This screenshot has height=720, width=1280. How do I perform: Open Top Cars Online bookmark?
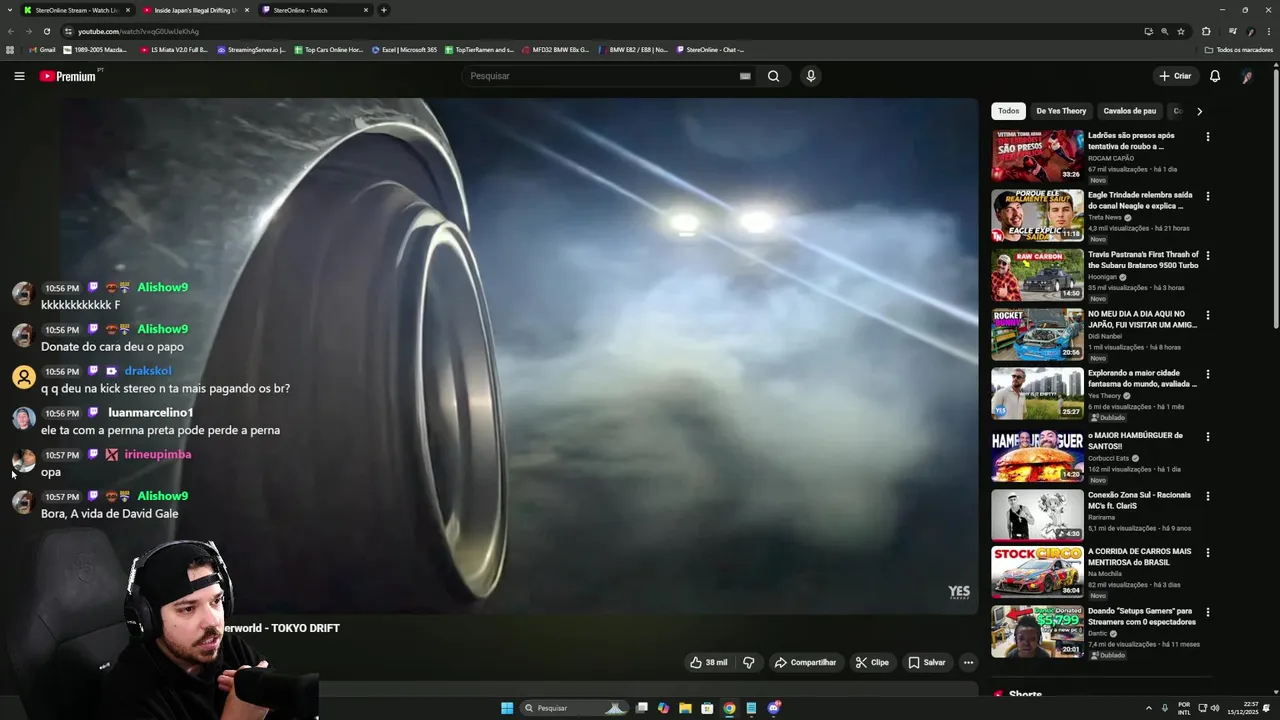pos(329,49)
